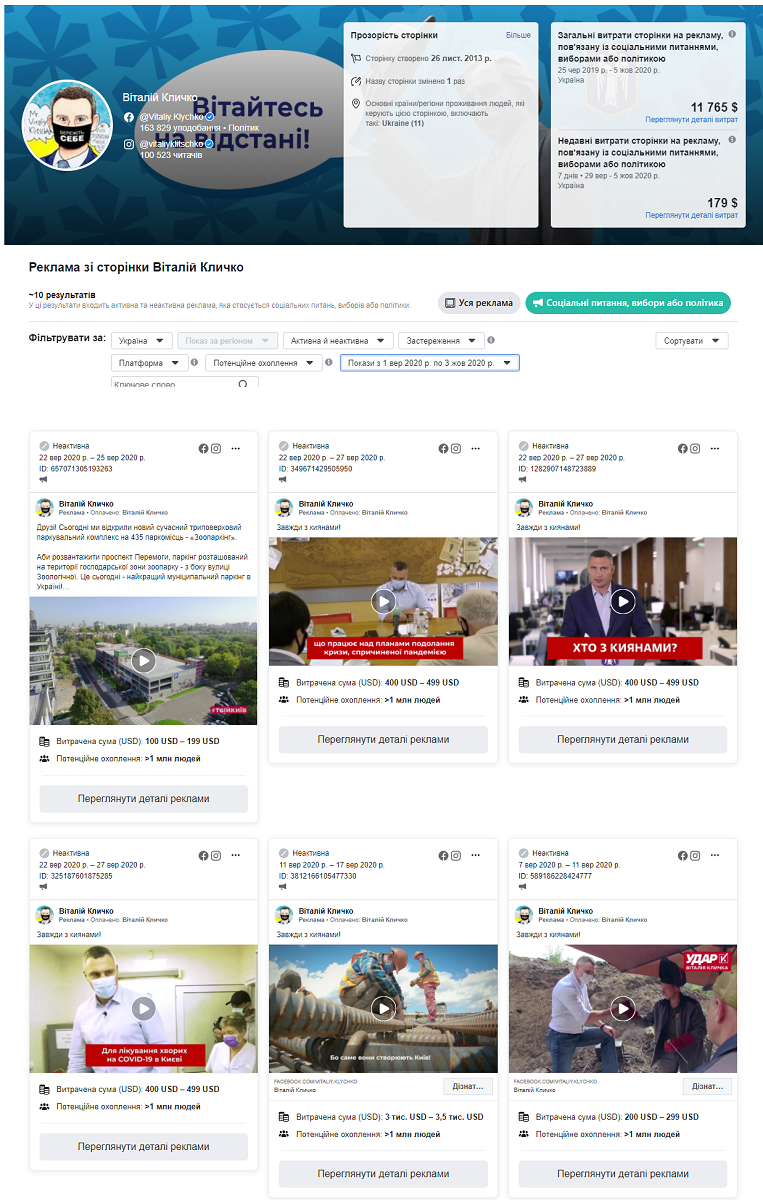Open the "Активна й неактивна" status dropdown
The image size is (763, 1200).
[x=338, y=341]
